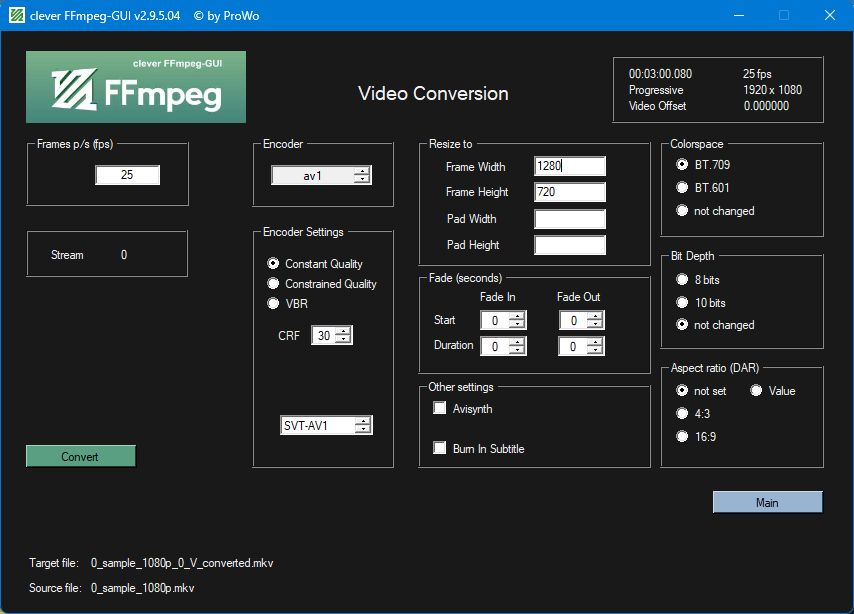The height and width of the screenshot is (614, 854).
Task: Click the 1920 x 1080 resolution text
Action: click(772, 90)
